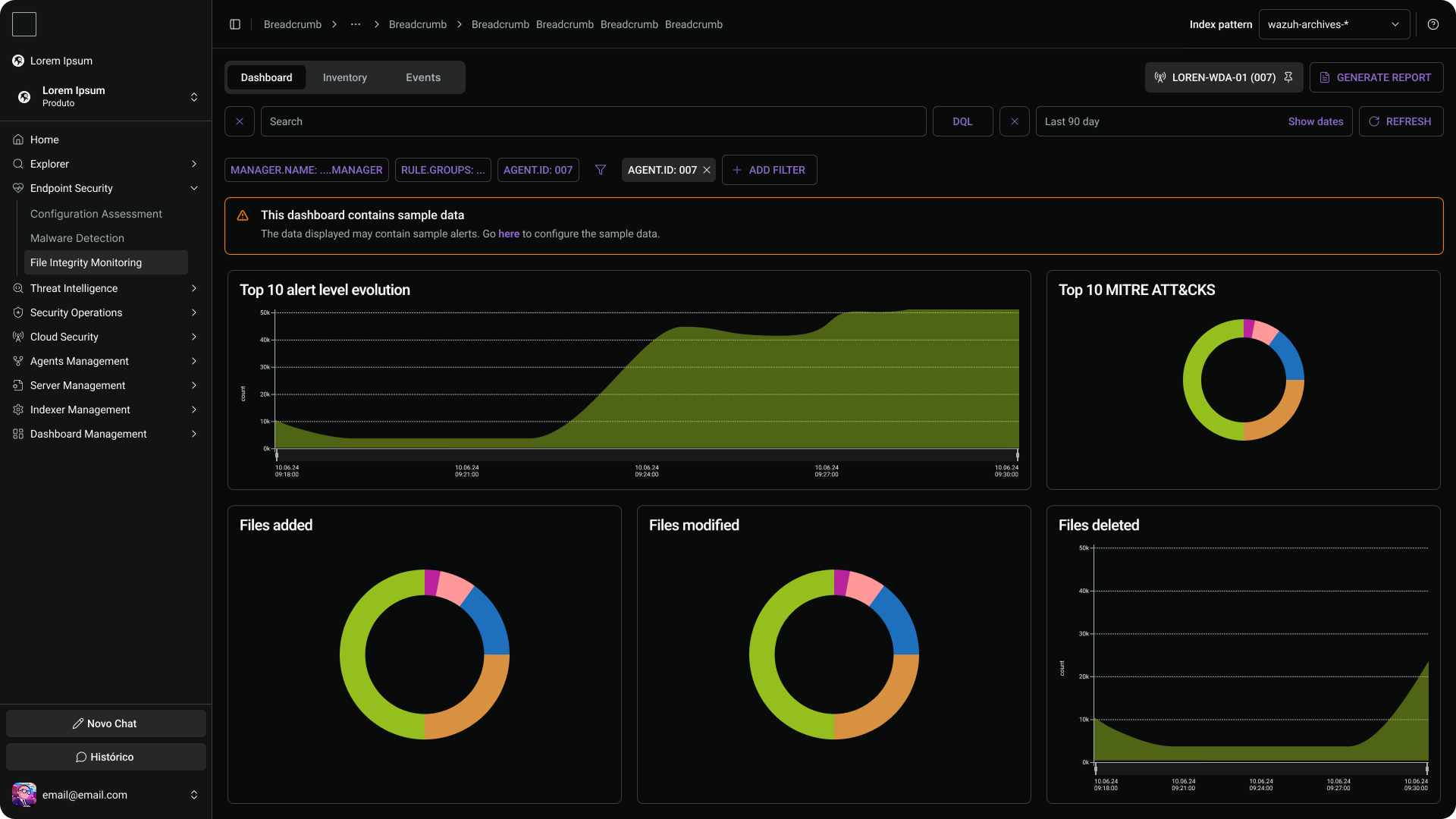Click the first Breadcrumb link
The height and width of the screenshot is (819, 1456).
tap(293, 24)
